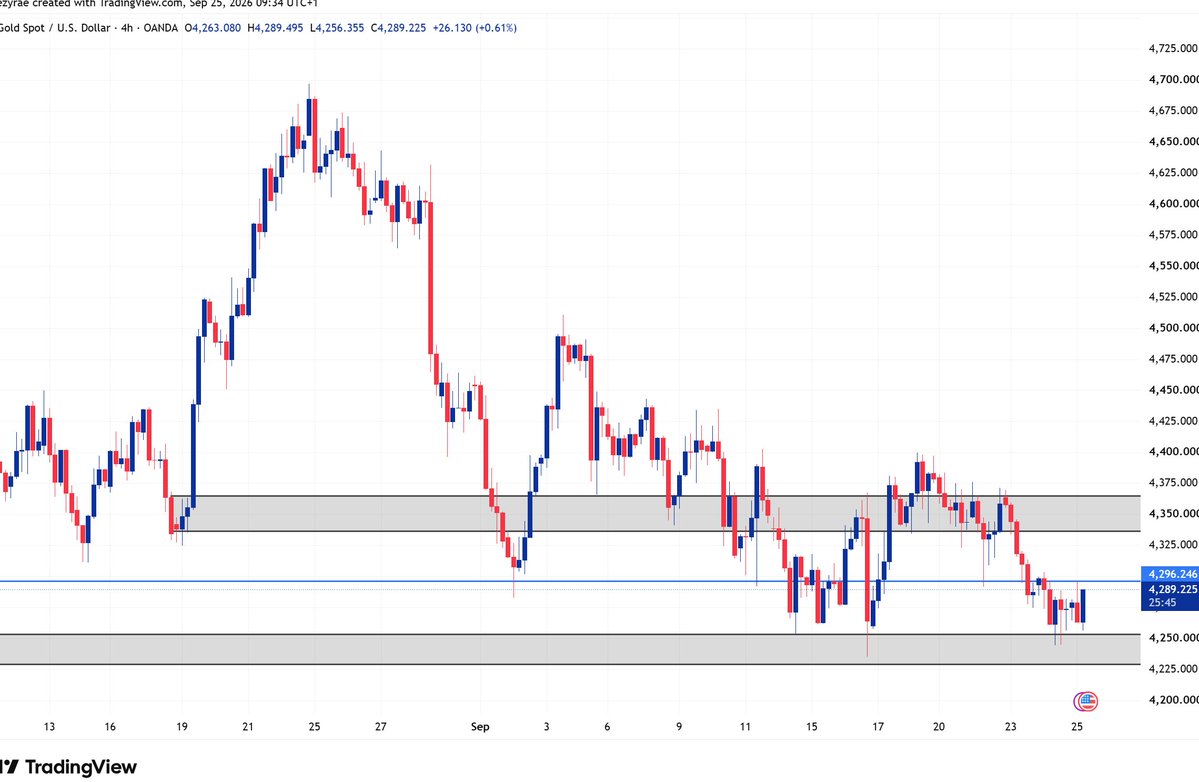Click the date 11 on the time axis
Screen dimensions: 1199x782
746,726
